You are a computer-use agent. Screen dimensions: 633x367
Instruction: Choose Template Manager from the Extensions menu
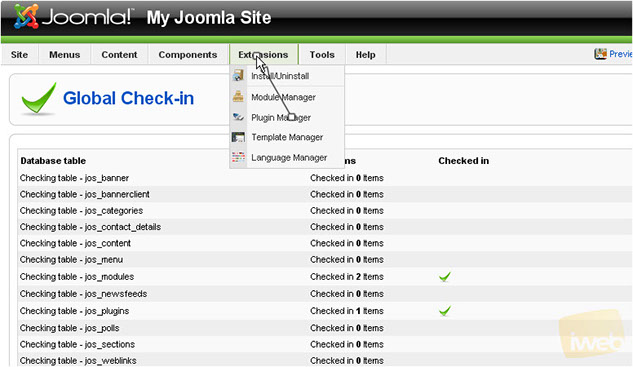(x=287, y=137)
